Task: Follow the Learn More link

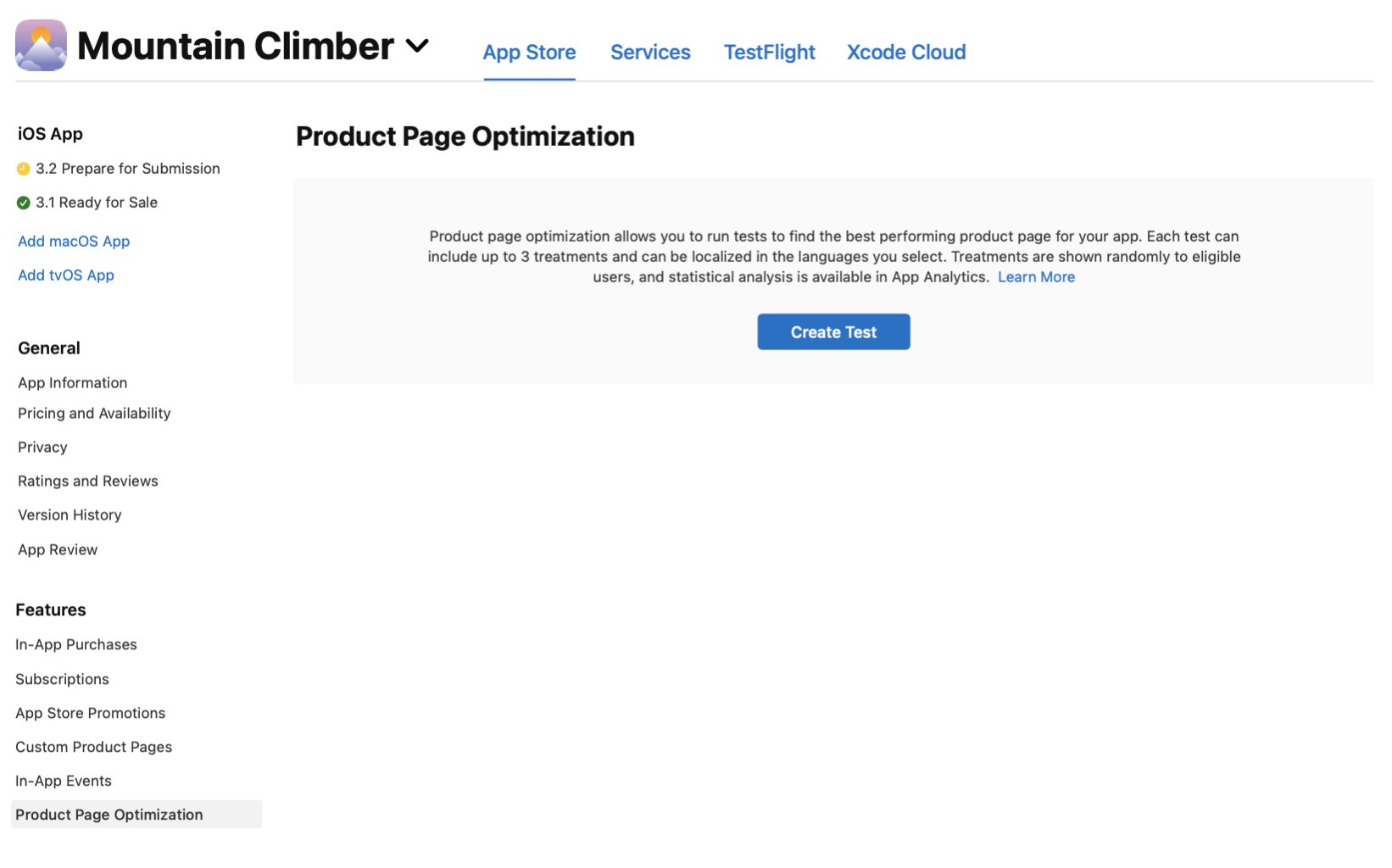Action: point(1036,277)
